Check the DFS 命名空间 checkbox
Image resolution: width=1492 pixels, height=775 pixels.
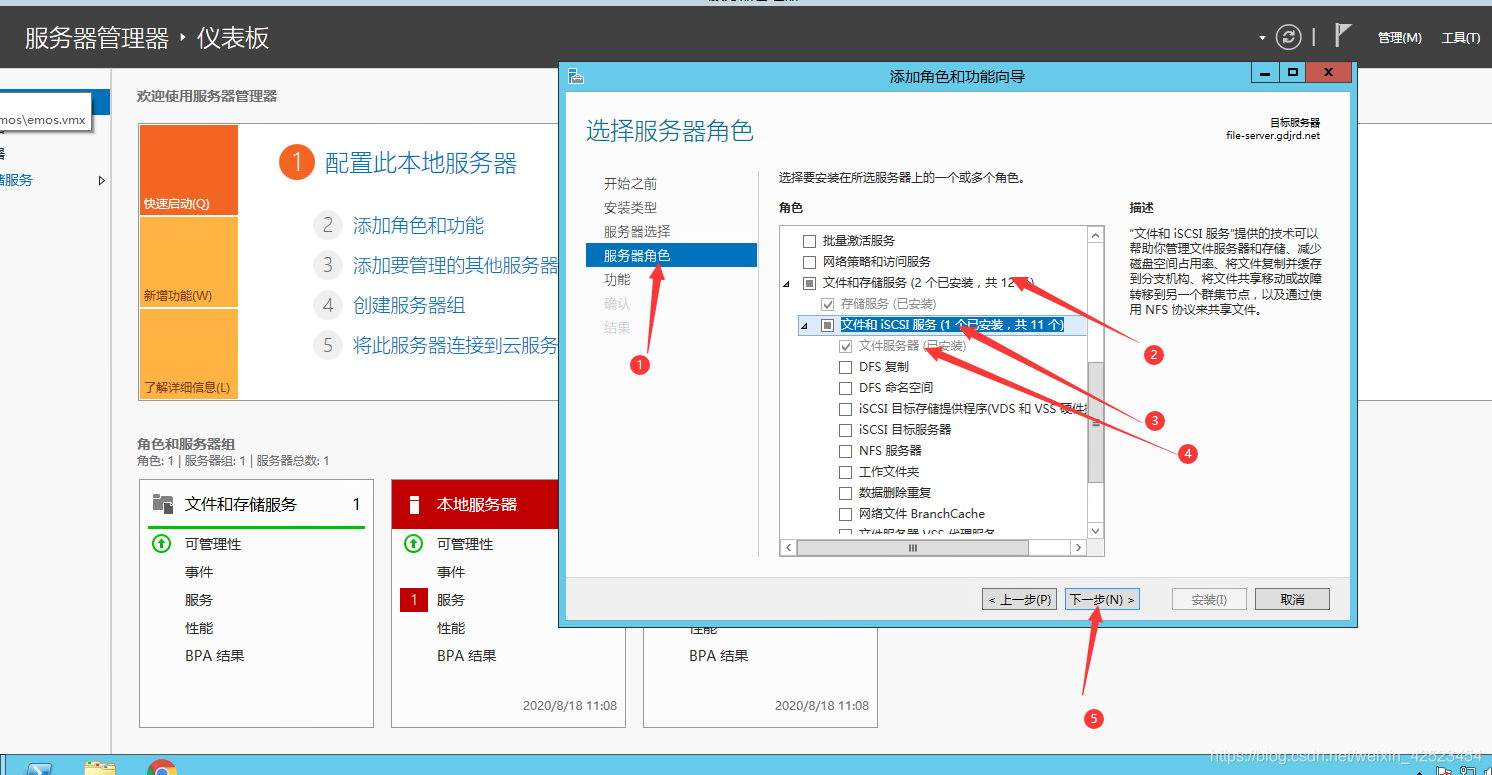click(846, 388)
